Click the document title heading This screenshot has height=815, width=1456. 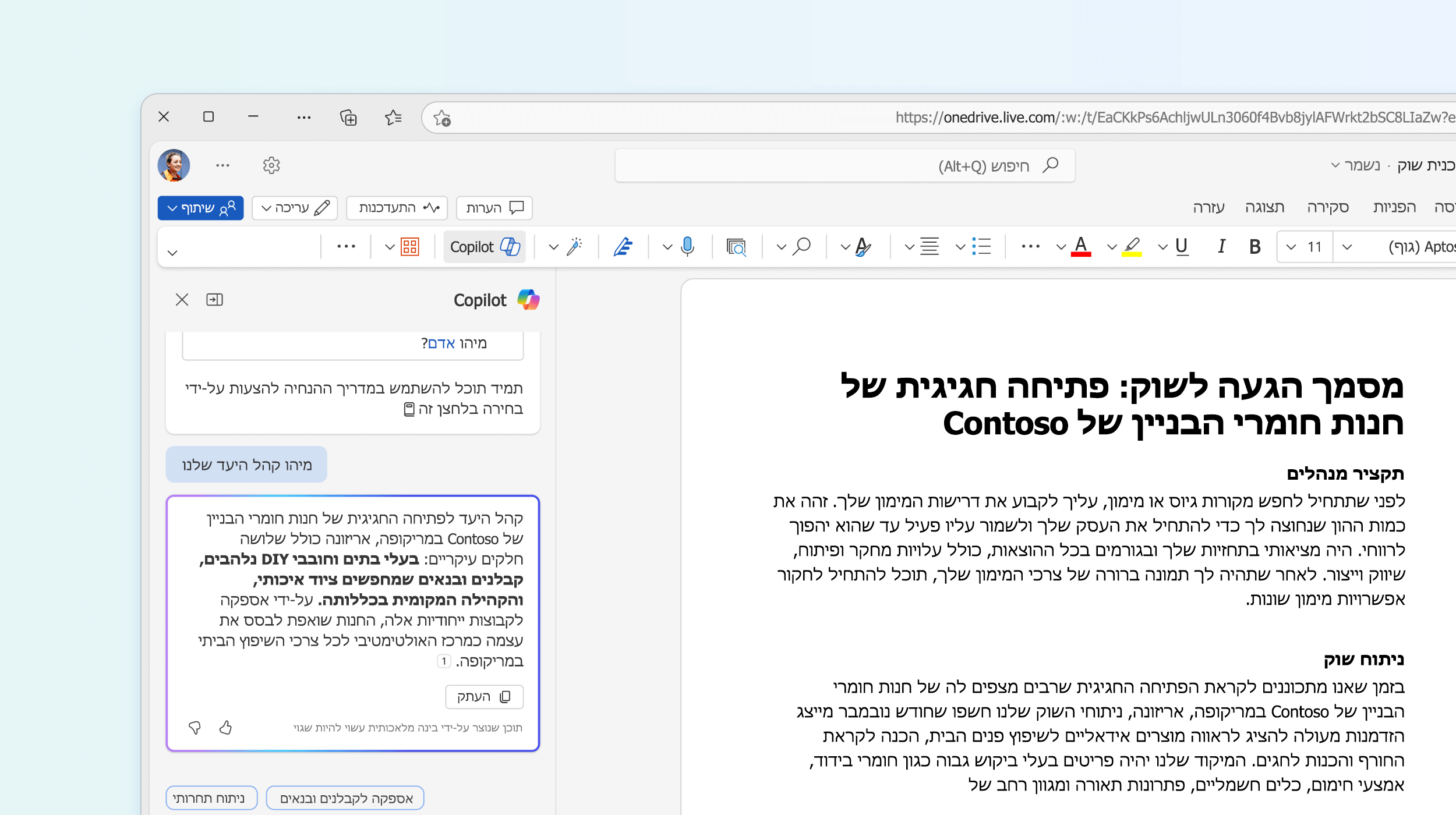point(1122,405)
